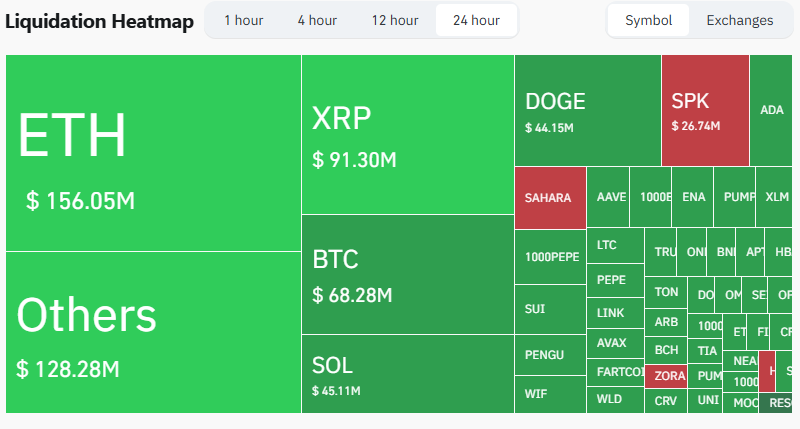The image size is (800, 429).
Task: Select the 24 hour timeframe tab
Action: (x=476, y=20)
